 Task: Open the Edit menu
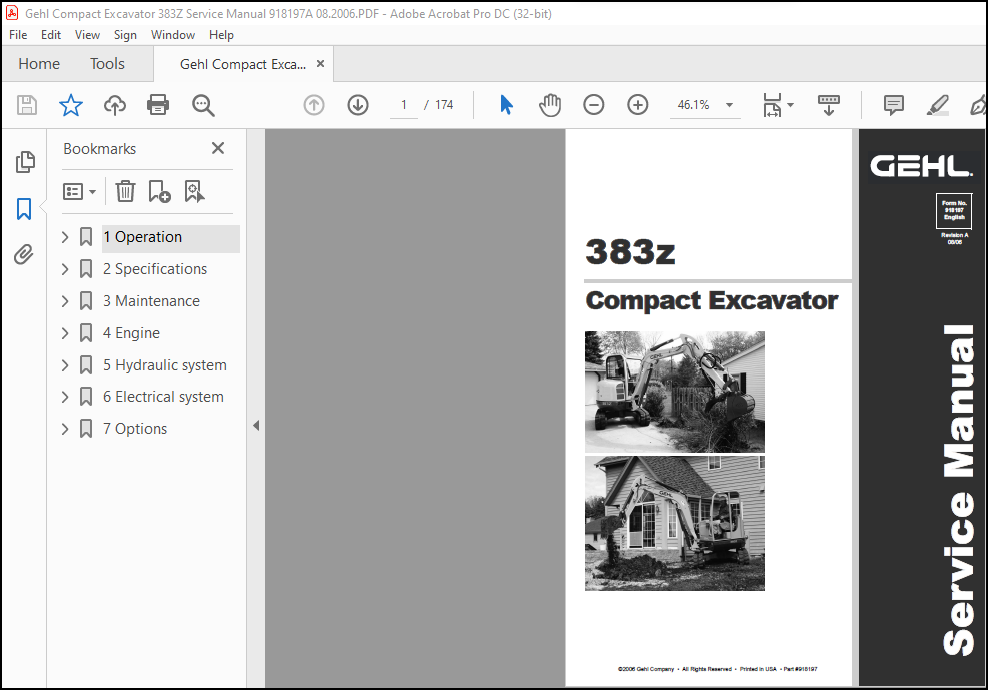pos(50,35)
